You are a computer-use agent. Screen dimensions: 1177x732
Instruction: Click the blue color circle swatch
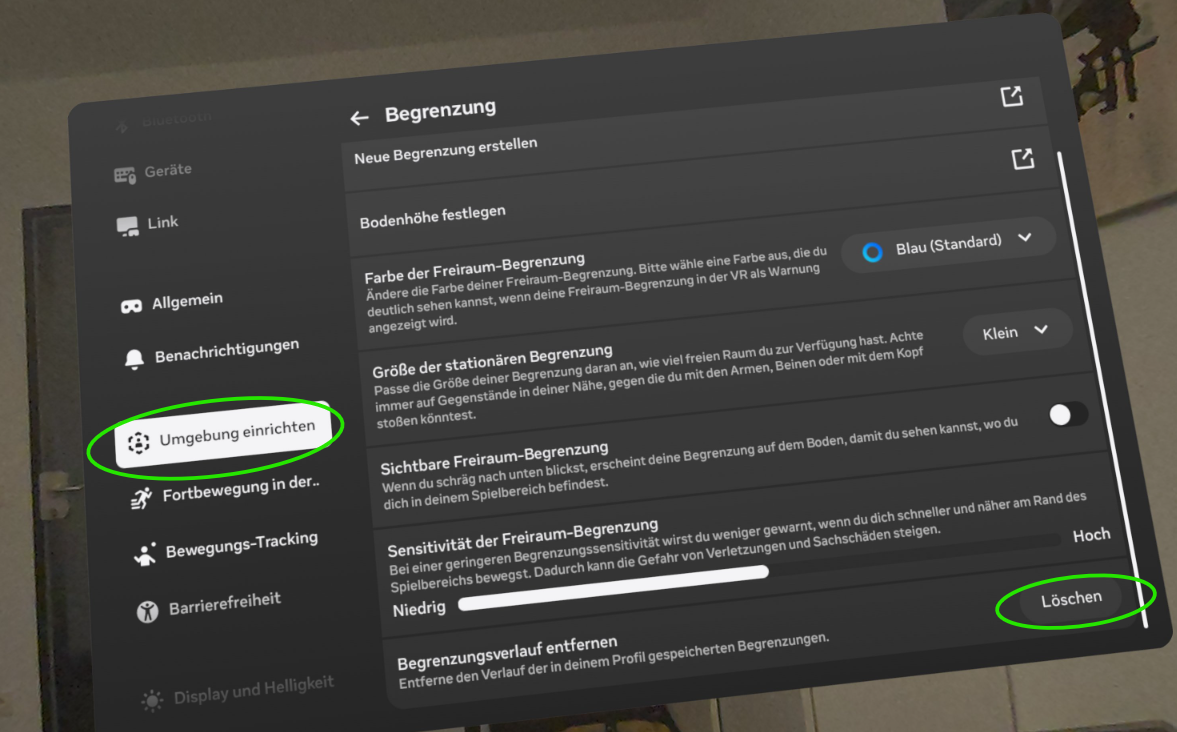[x=872, y=252]
